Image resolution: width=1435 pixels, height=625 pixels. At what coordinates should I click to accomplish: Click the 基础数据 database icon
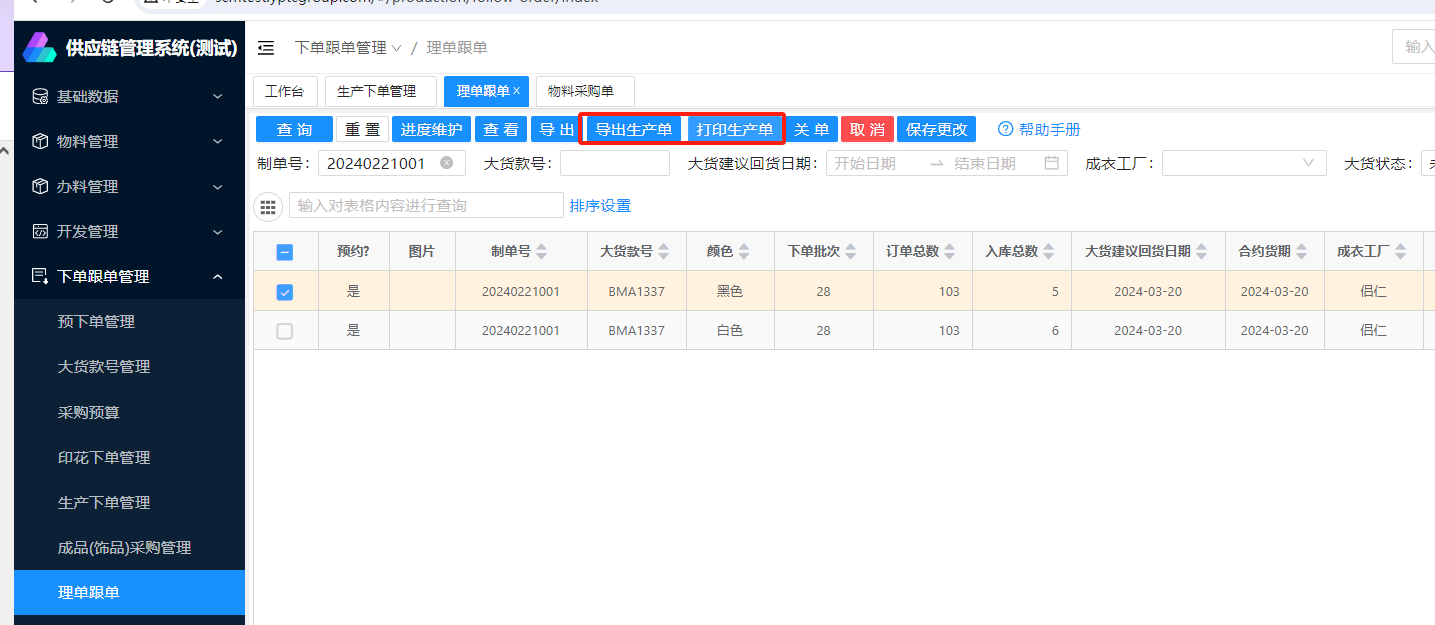click(40, 97)
